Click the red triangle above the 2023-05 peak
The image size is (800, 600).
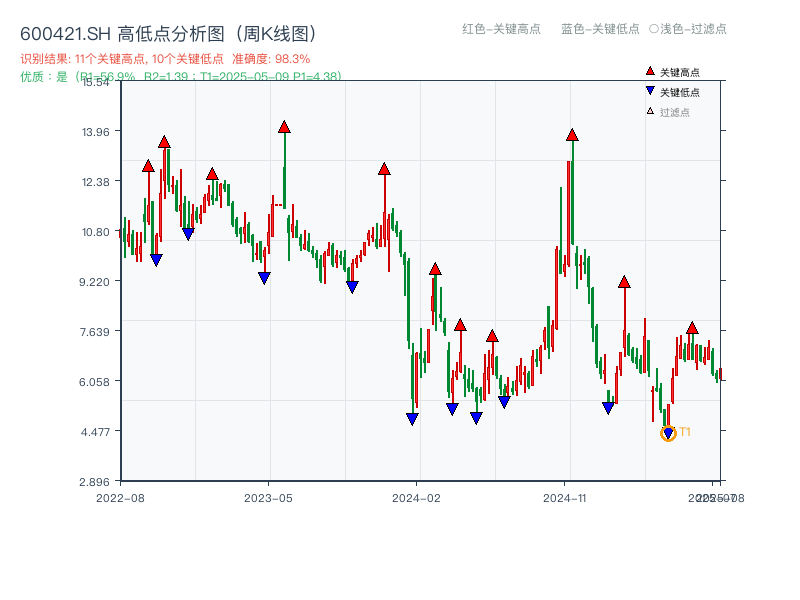click(284, 126)
